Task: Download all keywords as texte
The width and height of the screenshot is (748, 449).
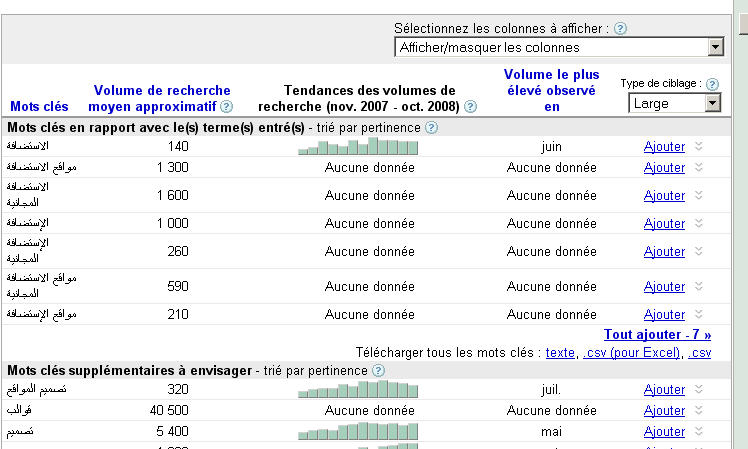Action: (x=560, y=353)
